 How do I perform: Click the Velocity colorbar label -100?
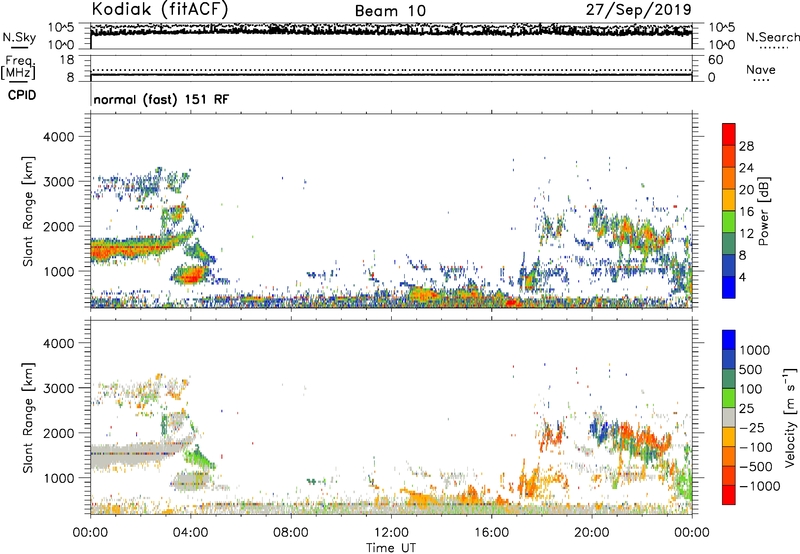click(x=756, y=447)
